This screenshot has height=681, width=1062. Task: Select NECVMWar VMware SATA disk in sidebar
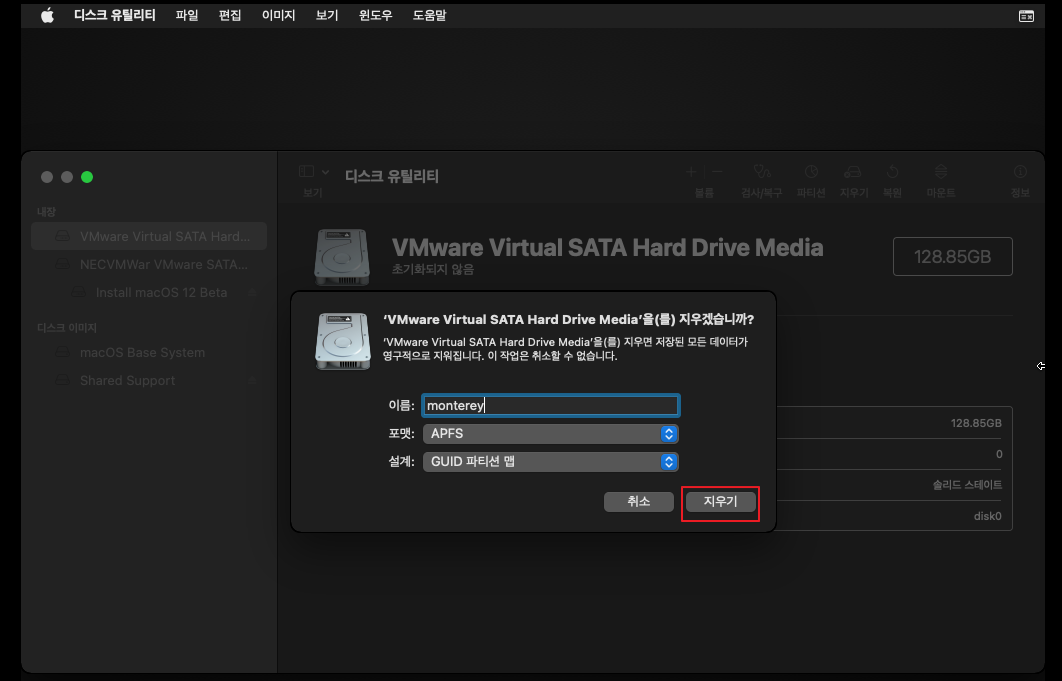(149, 264)
